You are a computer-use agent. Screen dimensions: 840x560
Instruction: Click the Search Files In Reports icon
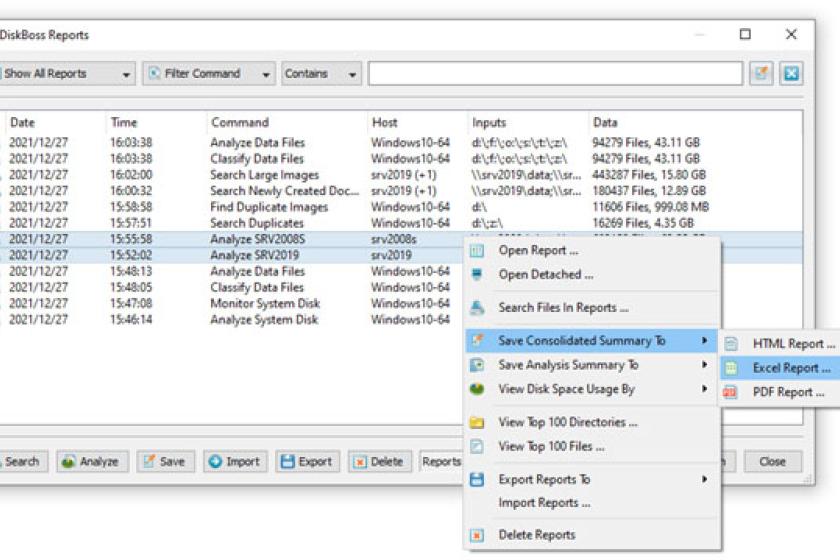(477, 308)
